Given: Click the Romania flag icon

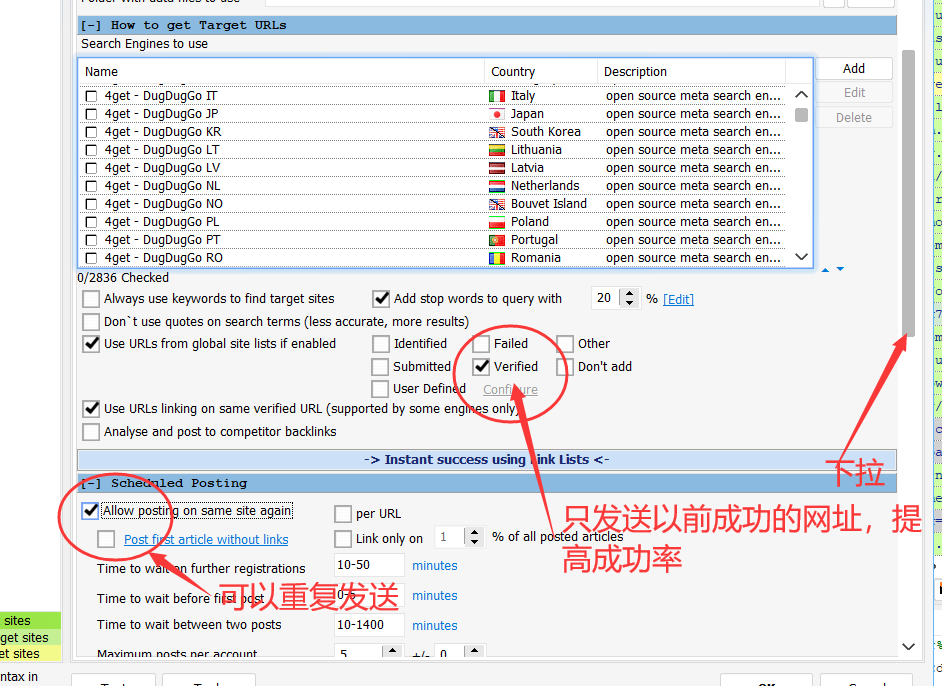Looking at the screenshot, I should [497, 257].
